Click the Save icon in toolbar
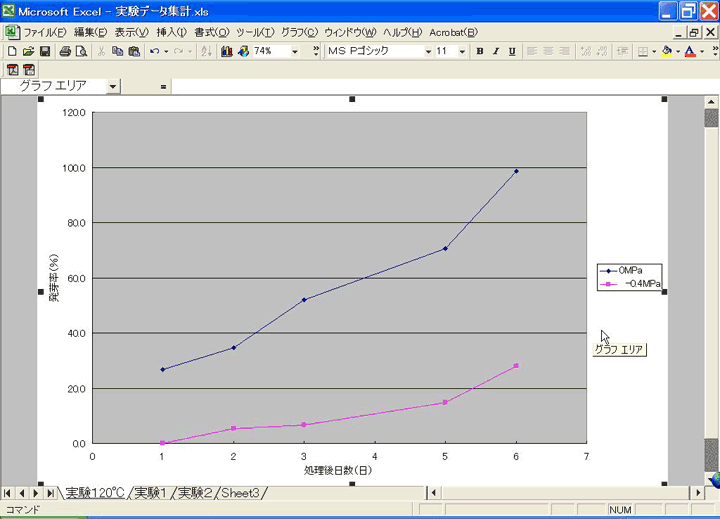The height and width of the screenshot is (519, 720). (x=45, y=51)
